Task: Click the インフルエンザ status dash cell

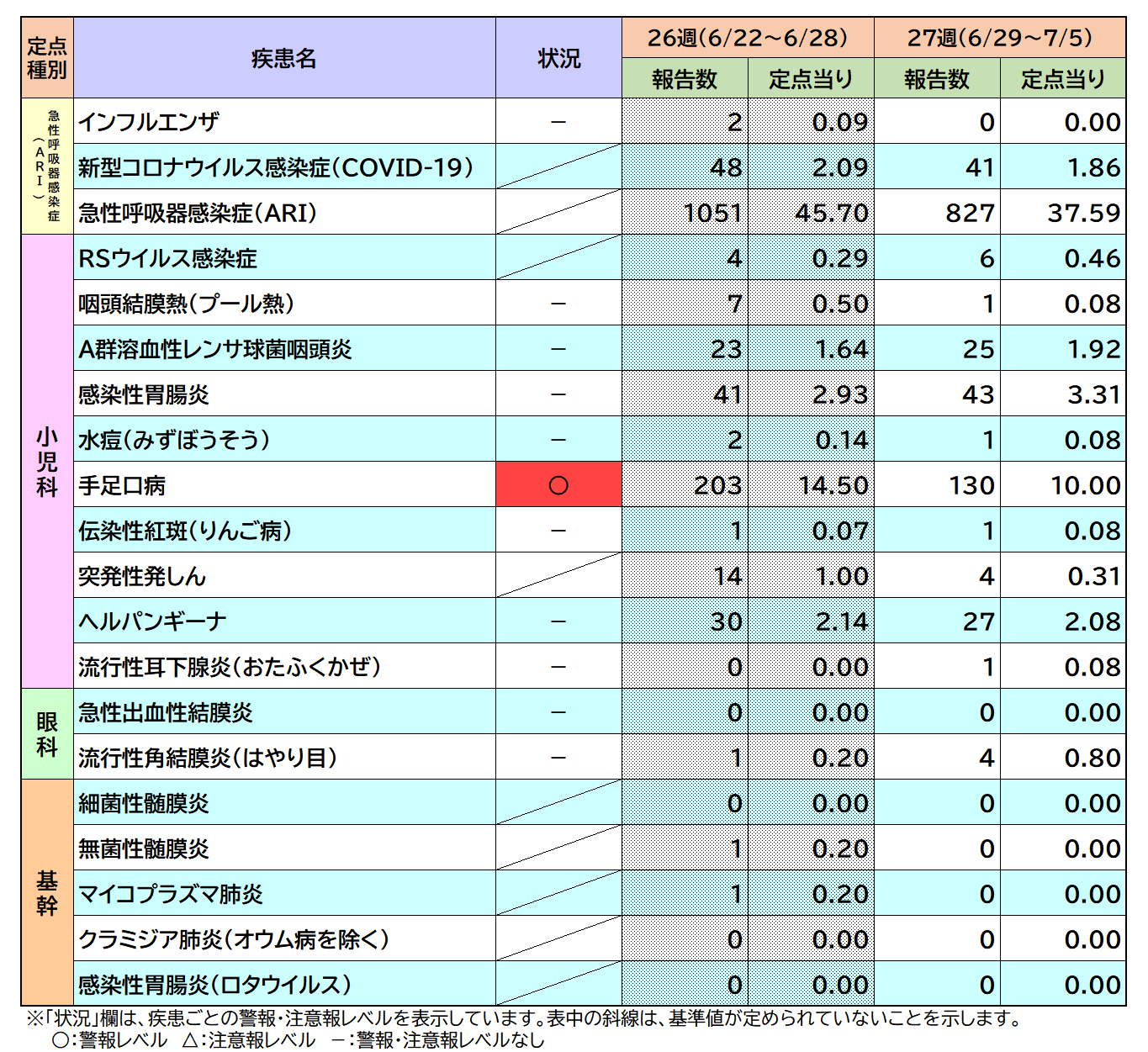Action: coord(558,122)
